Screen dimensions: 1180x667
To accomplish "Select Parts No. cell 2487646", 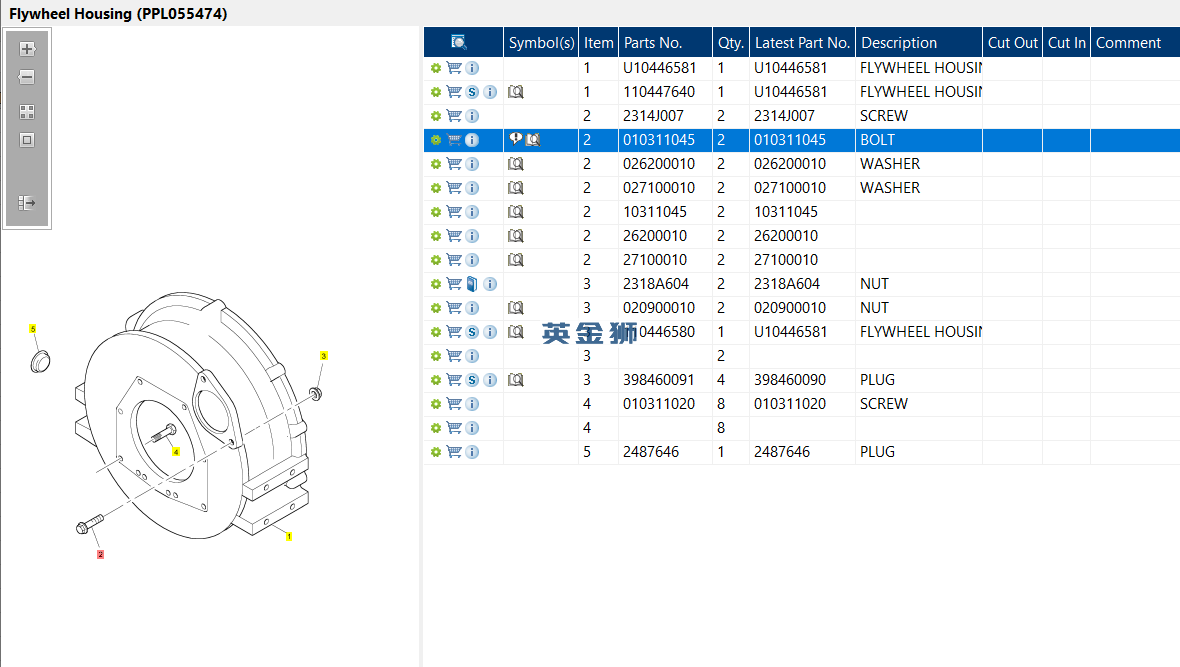I will click(665, 452).
